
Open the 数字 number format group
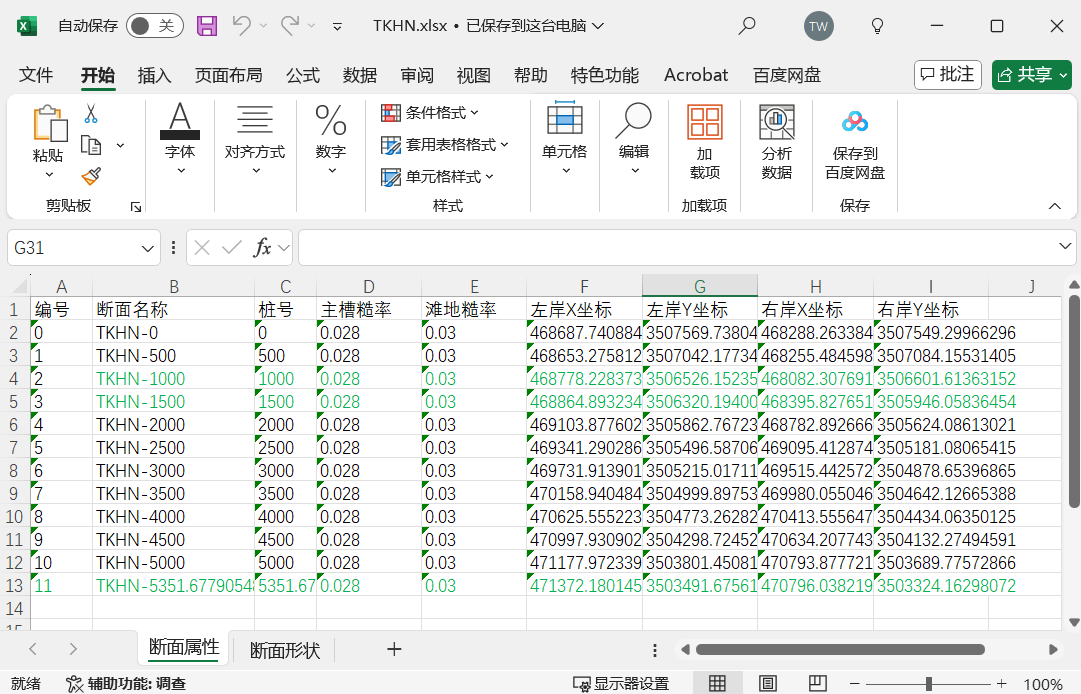click(x=331, y=138)
